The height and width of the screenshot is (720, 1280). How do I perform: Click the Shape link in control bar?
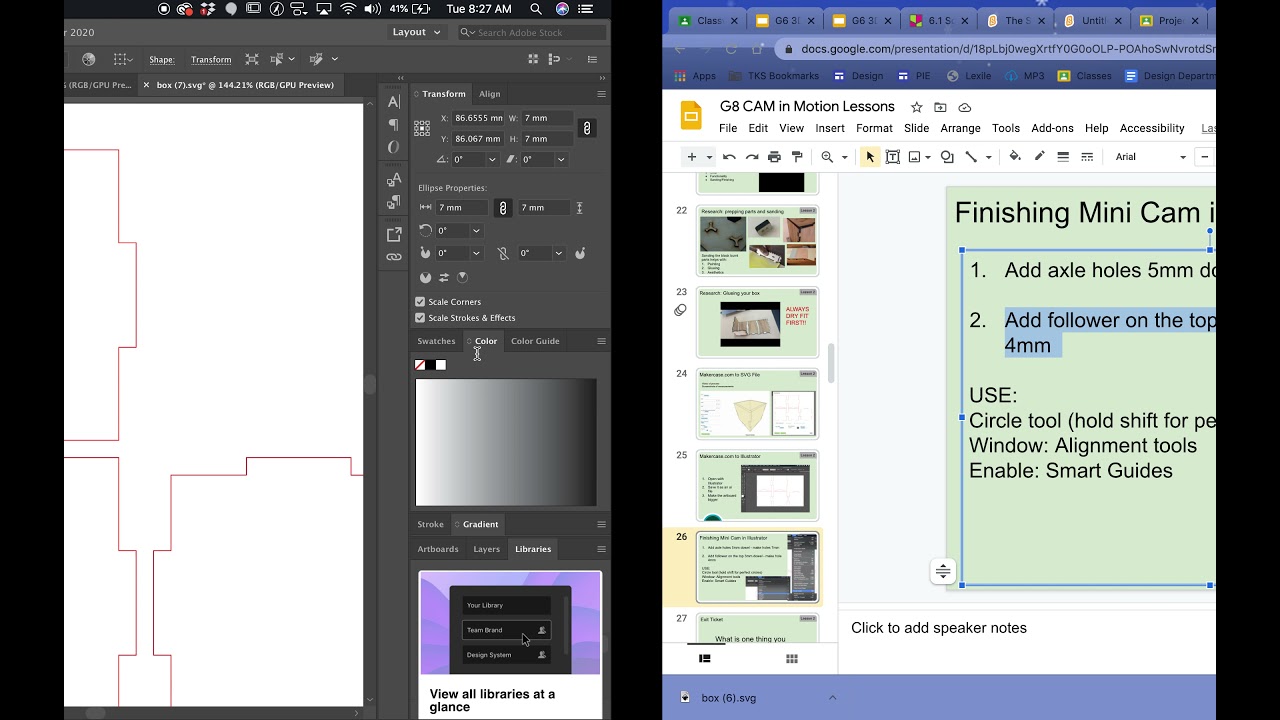[162, 59]
